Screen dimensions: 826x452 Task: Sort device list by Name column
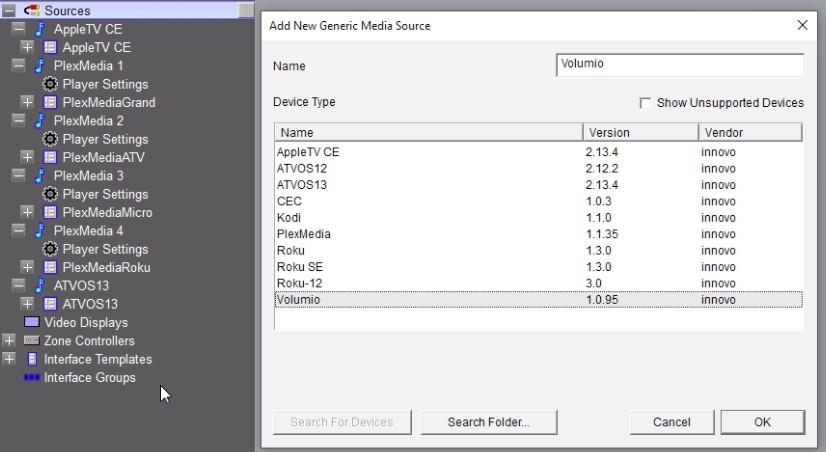[428, 132]
